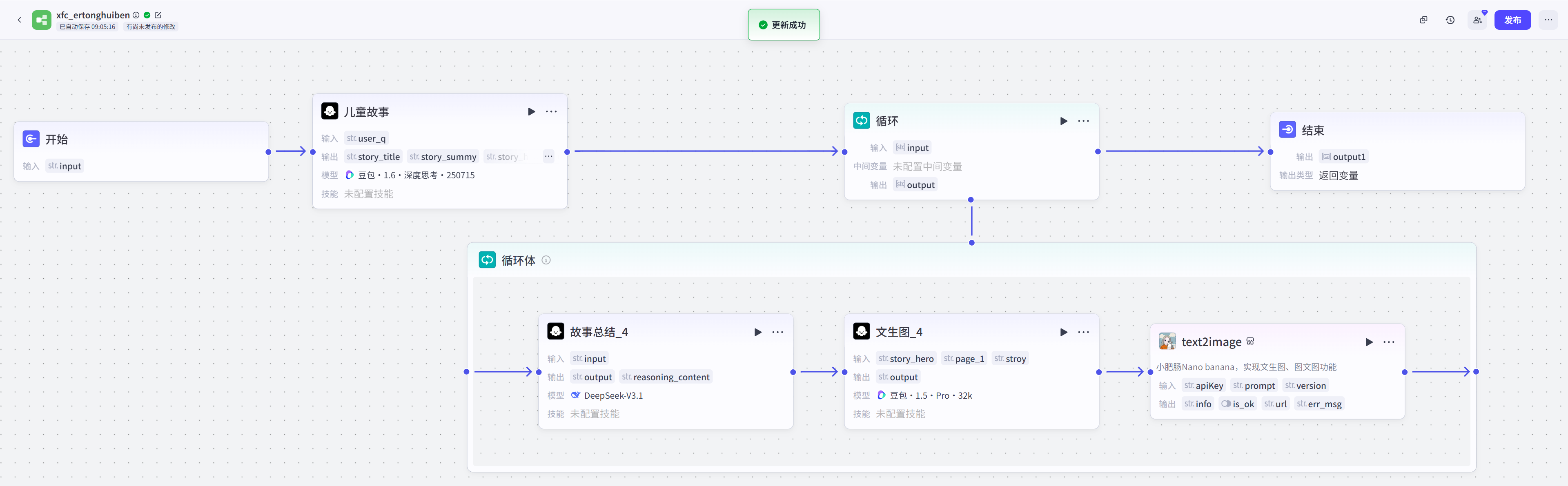This screenshot has width=1568, height=486.
Task: Test-run the text2image node
Action: 1368,342
